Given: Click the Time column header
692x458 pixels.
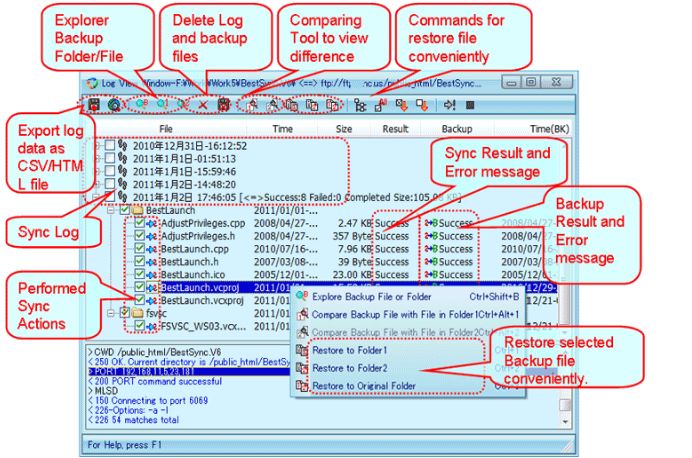Looking at the screenshot, I should pos(283,129).
